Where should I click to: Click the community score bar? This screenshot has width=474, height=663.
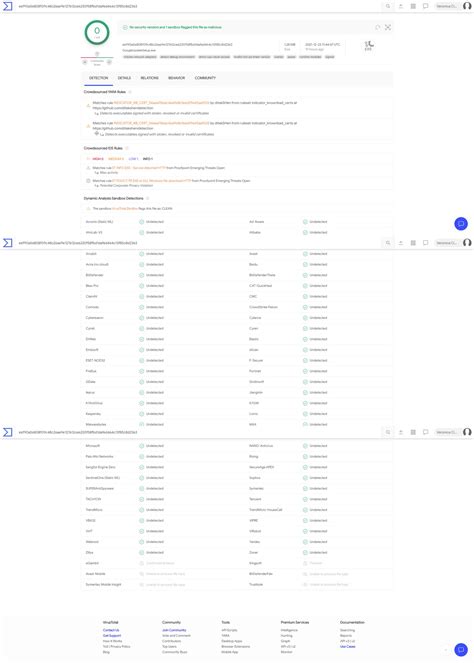[97, 57]
